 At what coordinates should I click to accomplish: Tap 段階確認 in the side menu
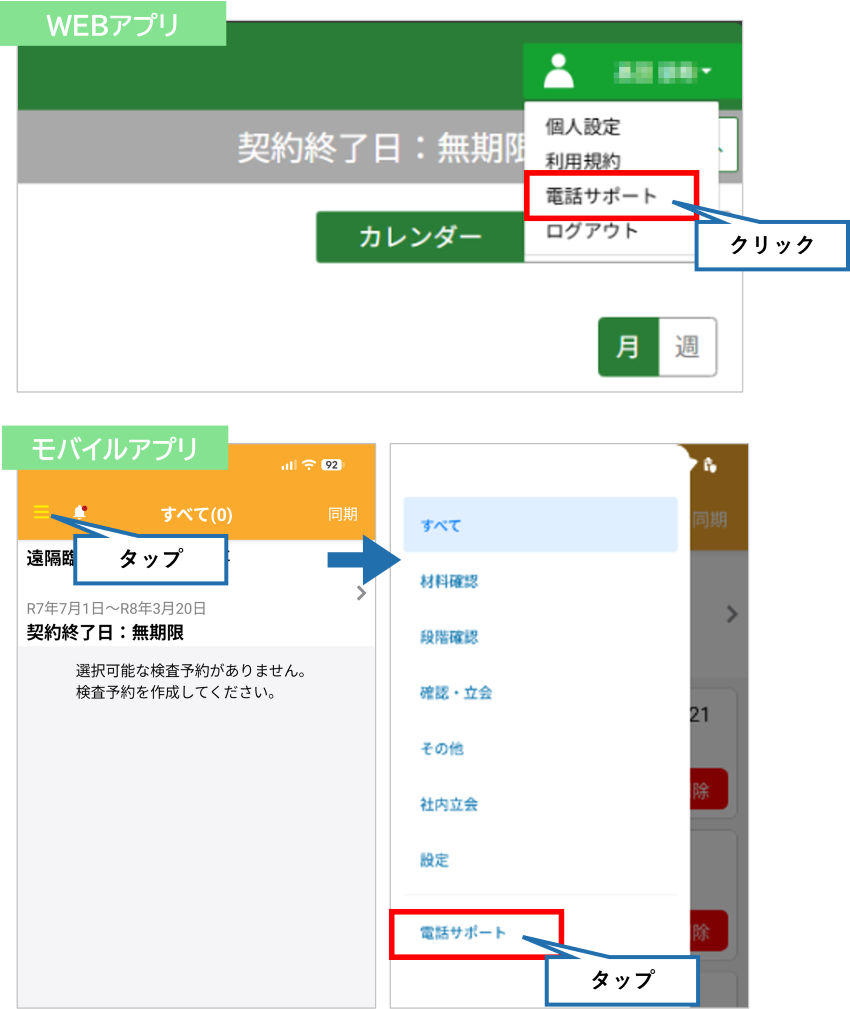pyautogui.click(x=449, y=637)
